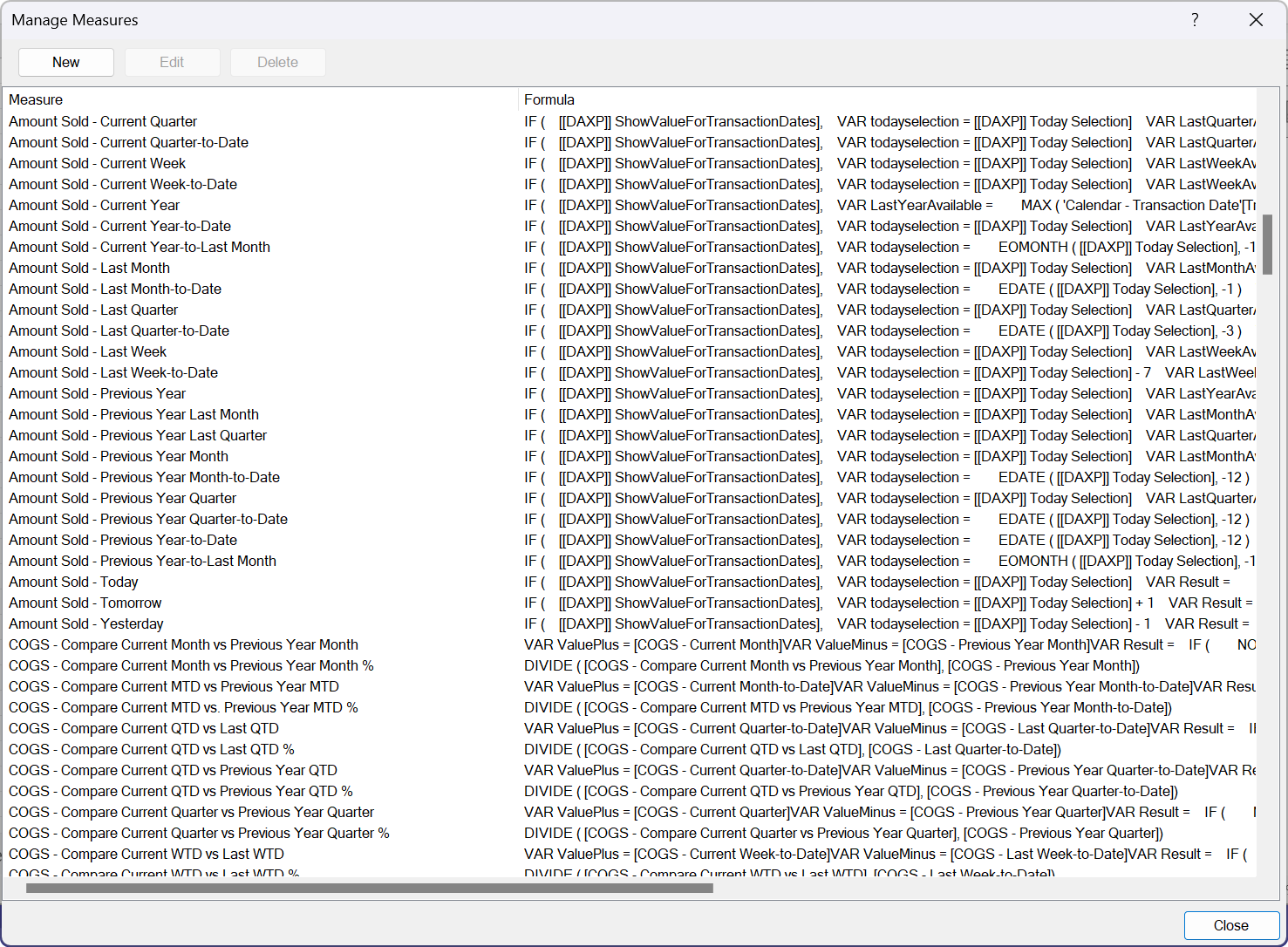Select COGS - Compare Current WTD vs Last WTD
The height and width of the screenshot is (947, 1288).
[146, 854]
